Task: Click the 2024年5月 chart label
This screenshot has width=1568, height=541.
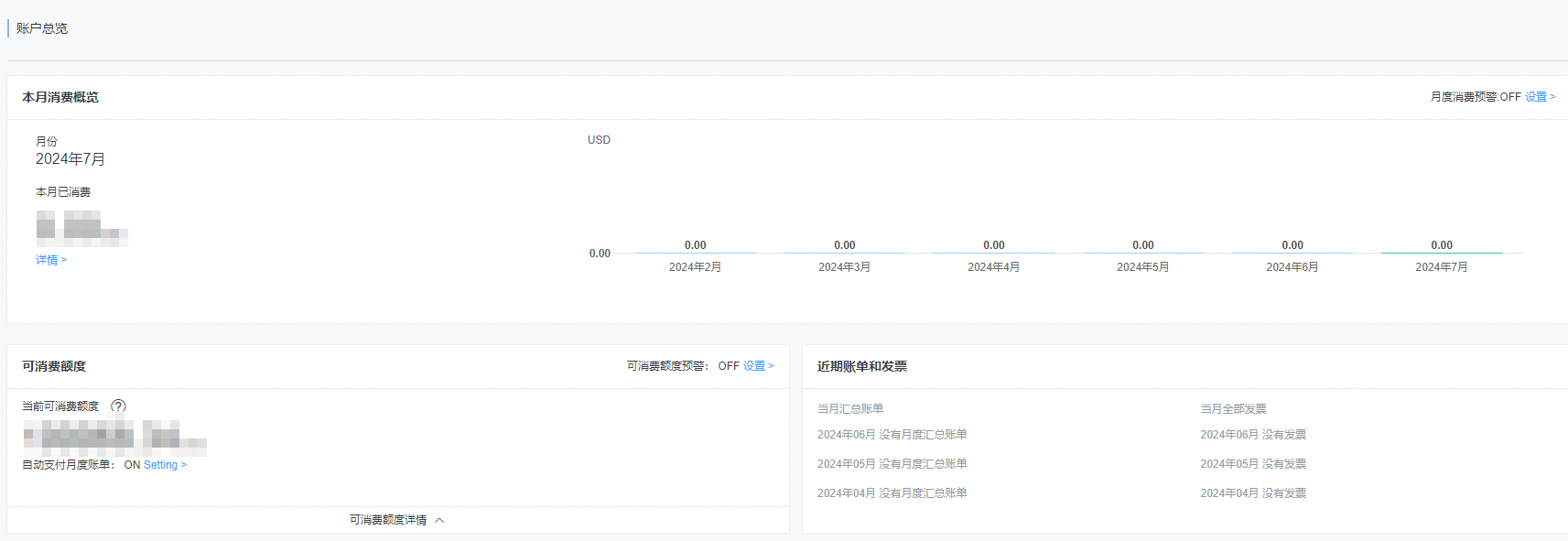Action: click(1142, 267)
